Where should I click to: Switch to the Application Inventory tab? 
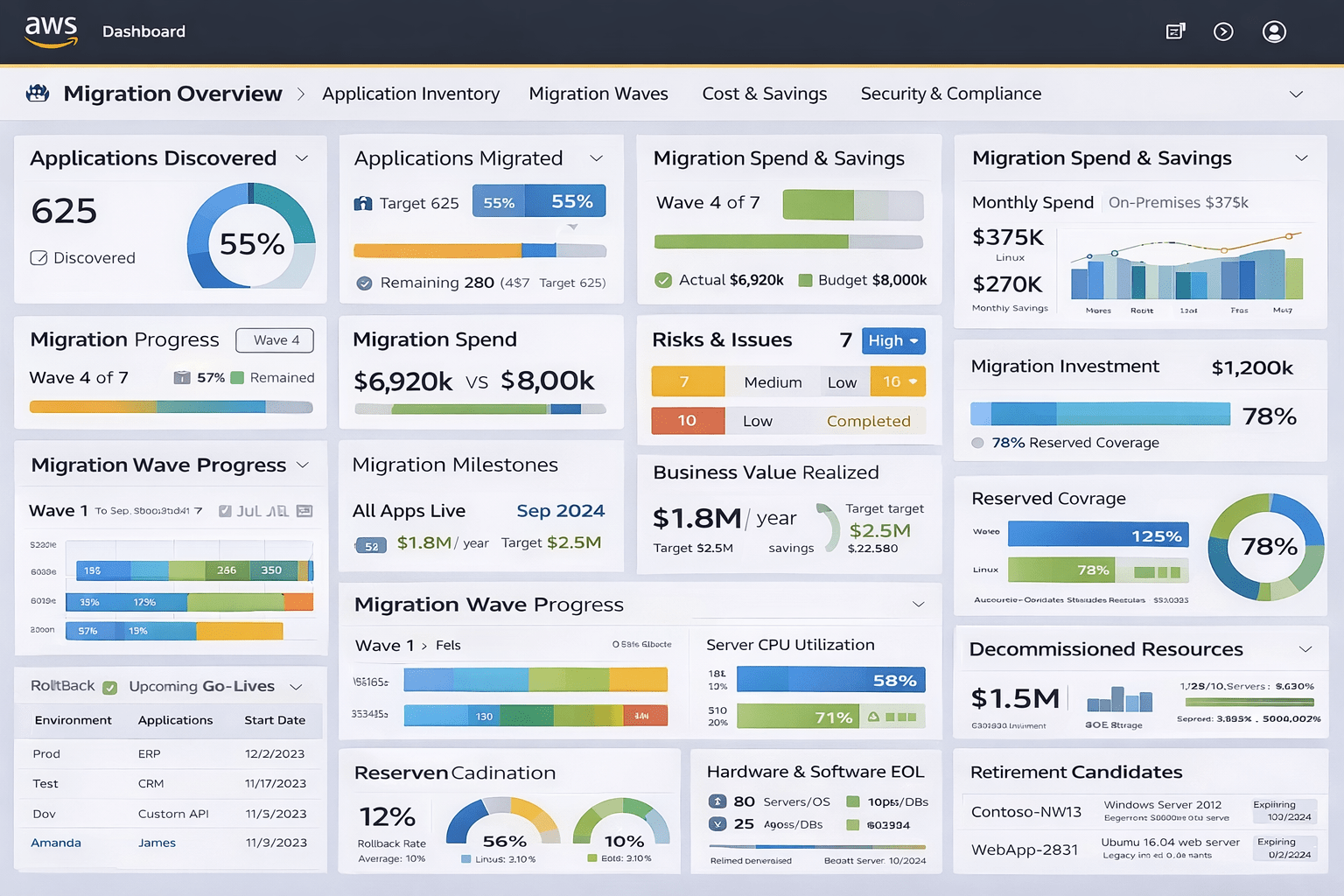[411, 94]
